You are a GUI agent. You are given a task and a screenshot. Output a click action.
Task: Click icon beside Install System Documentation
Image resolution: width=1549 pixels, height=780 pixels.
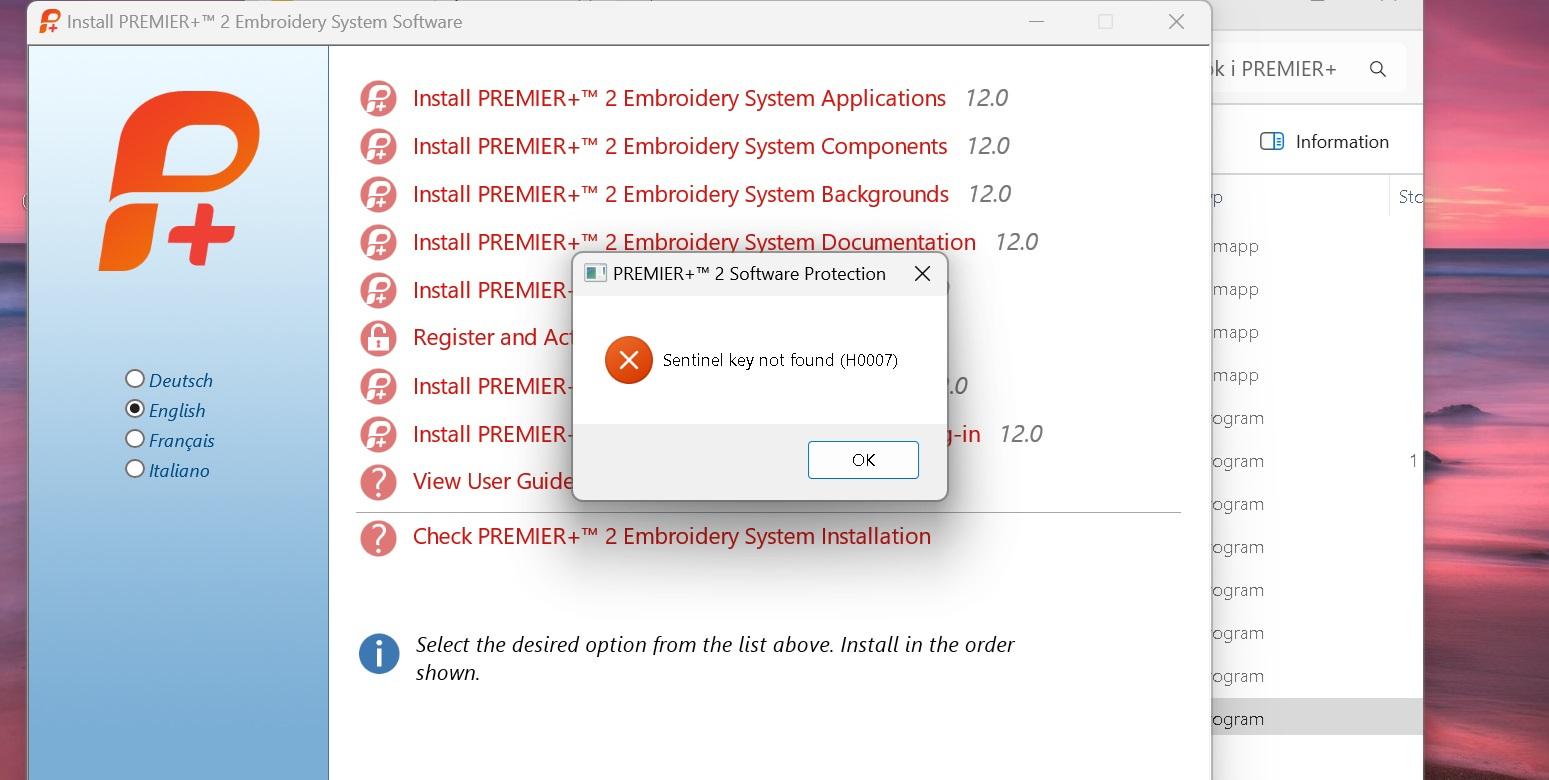(x=378, y=243)
